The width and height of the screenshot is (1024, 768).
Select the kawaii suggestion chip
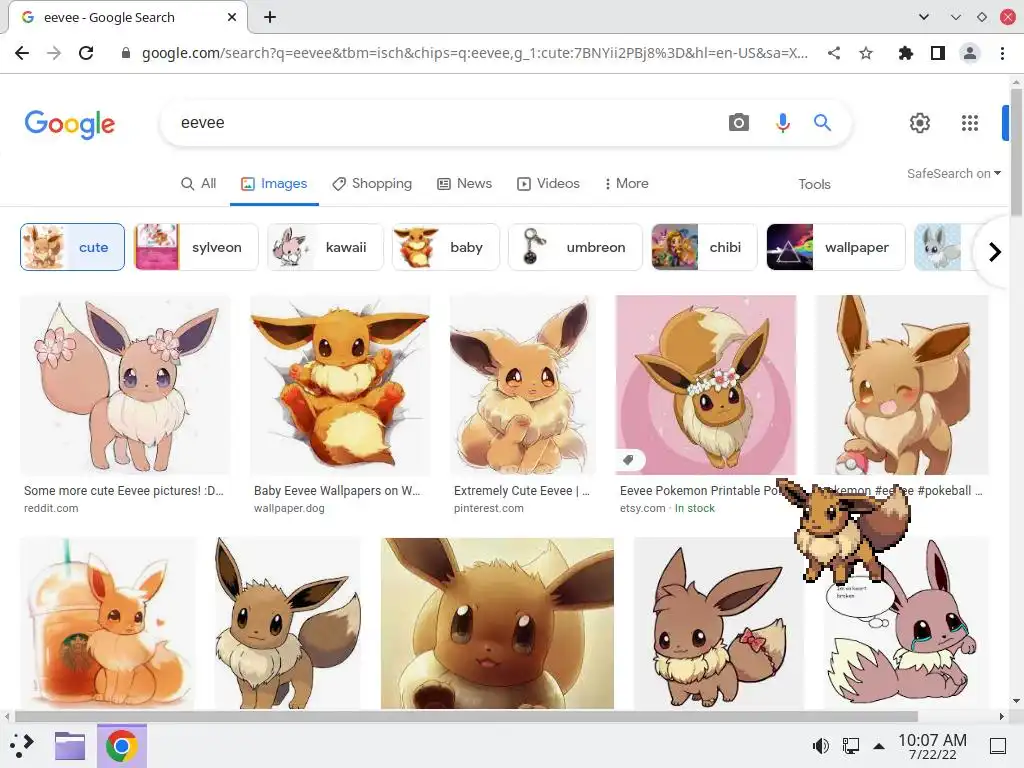click(x=325, y=247)
